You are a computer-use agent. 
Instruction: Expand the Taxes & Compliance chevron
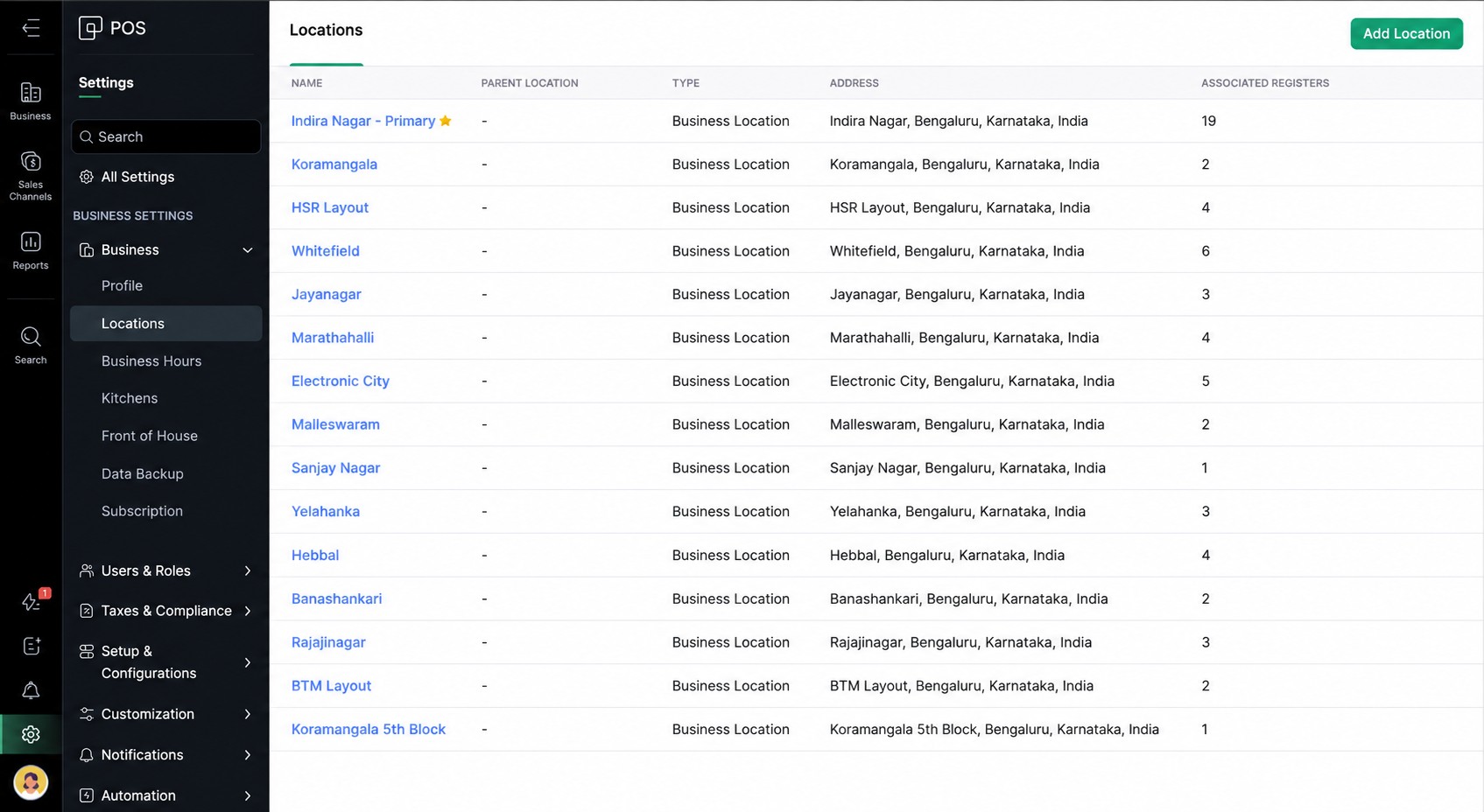(x=248, y=611)
